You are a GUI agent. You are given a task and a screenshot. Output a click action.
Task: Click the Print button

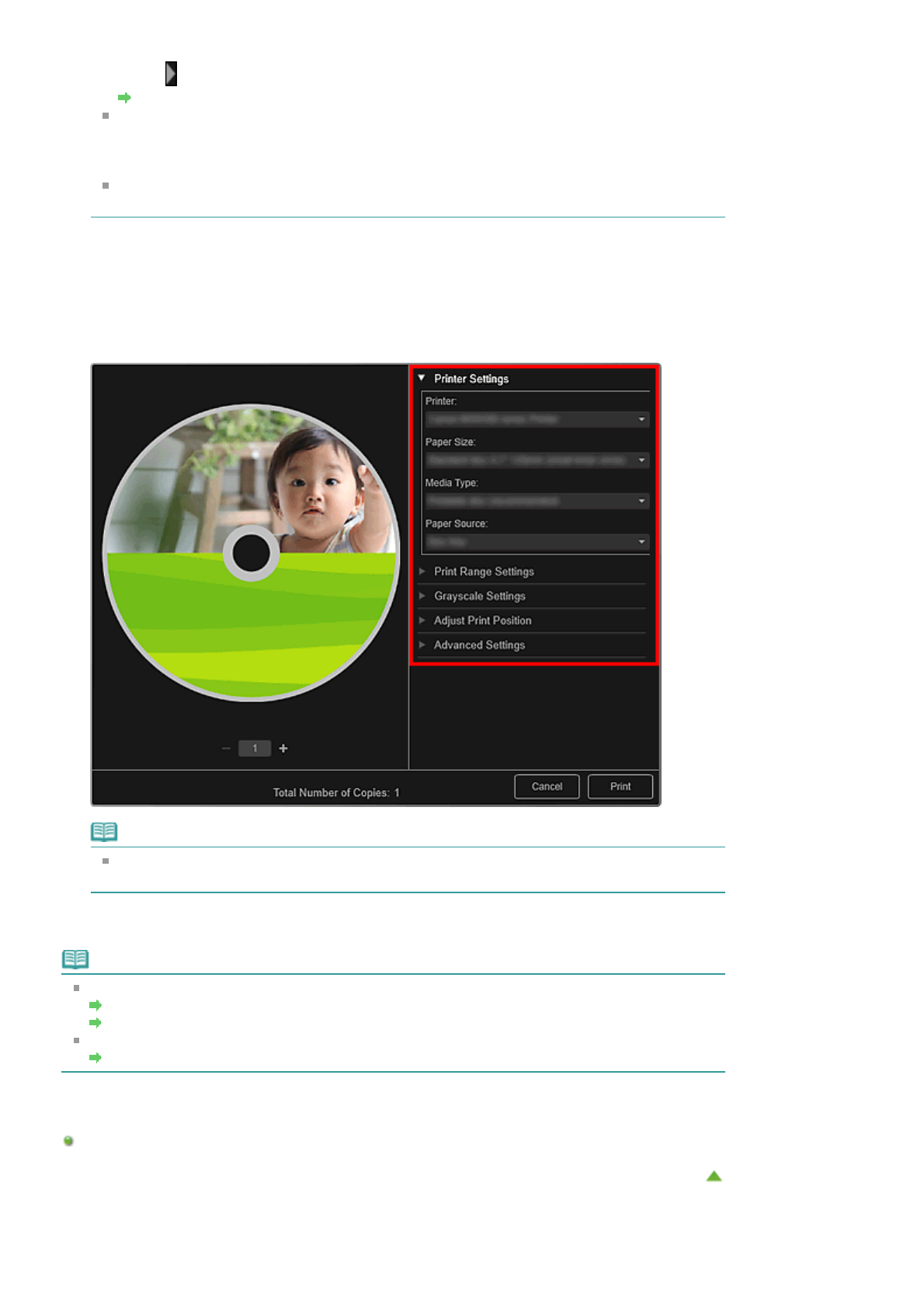(620, 786)
